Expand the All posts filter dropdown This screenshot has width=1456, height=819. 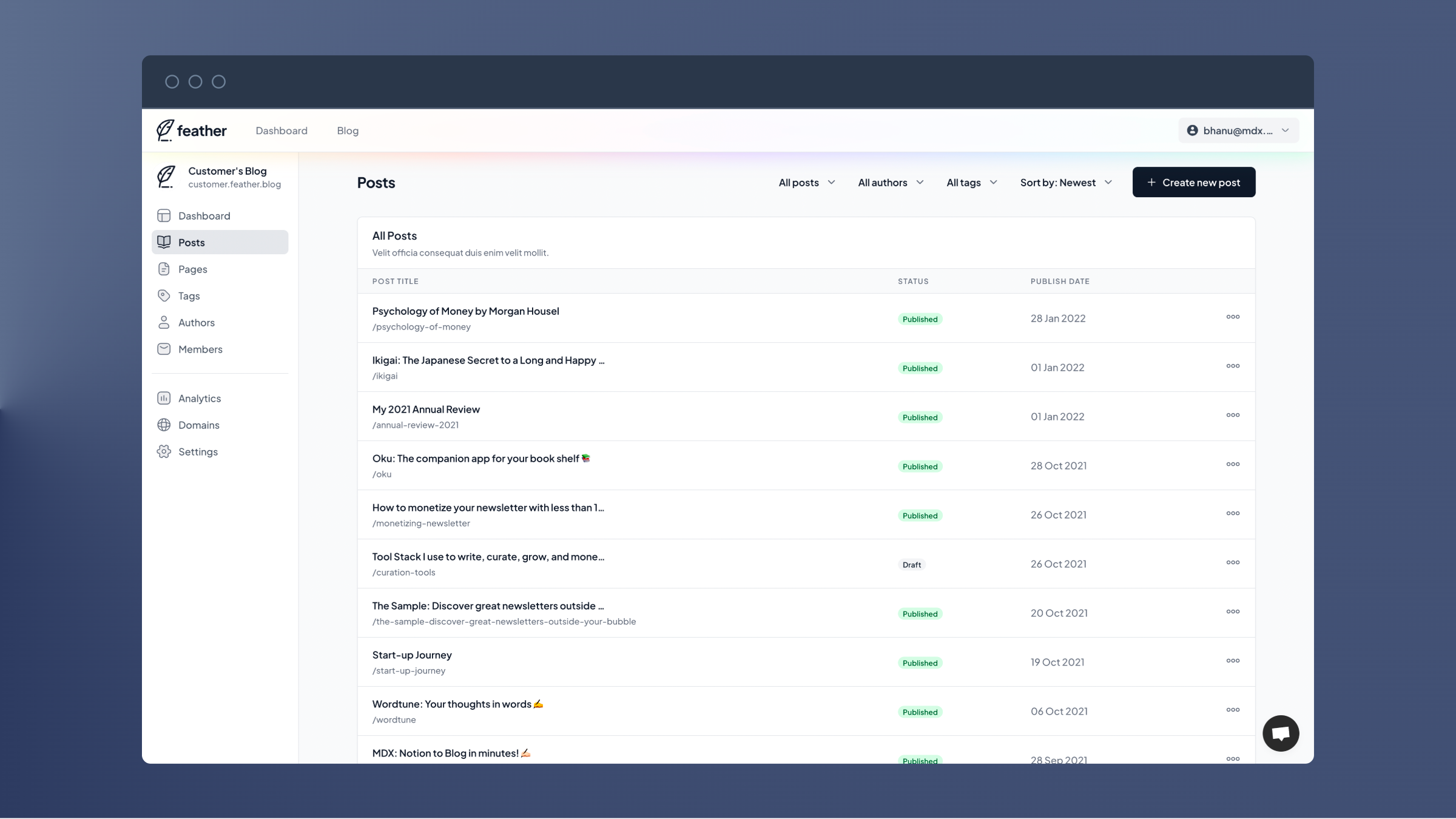tap(807, 183)
